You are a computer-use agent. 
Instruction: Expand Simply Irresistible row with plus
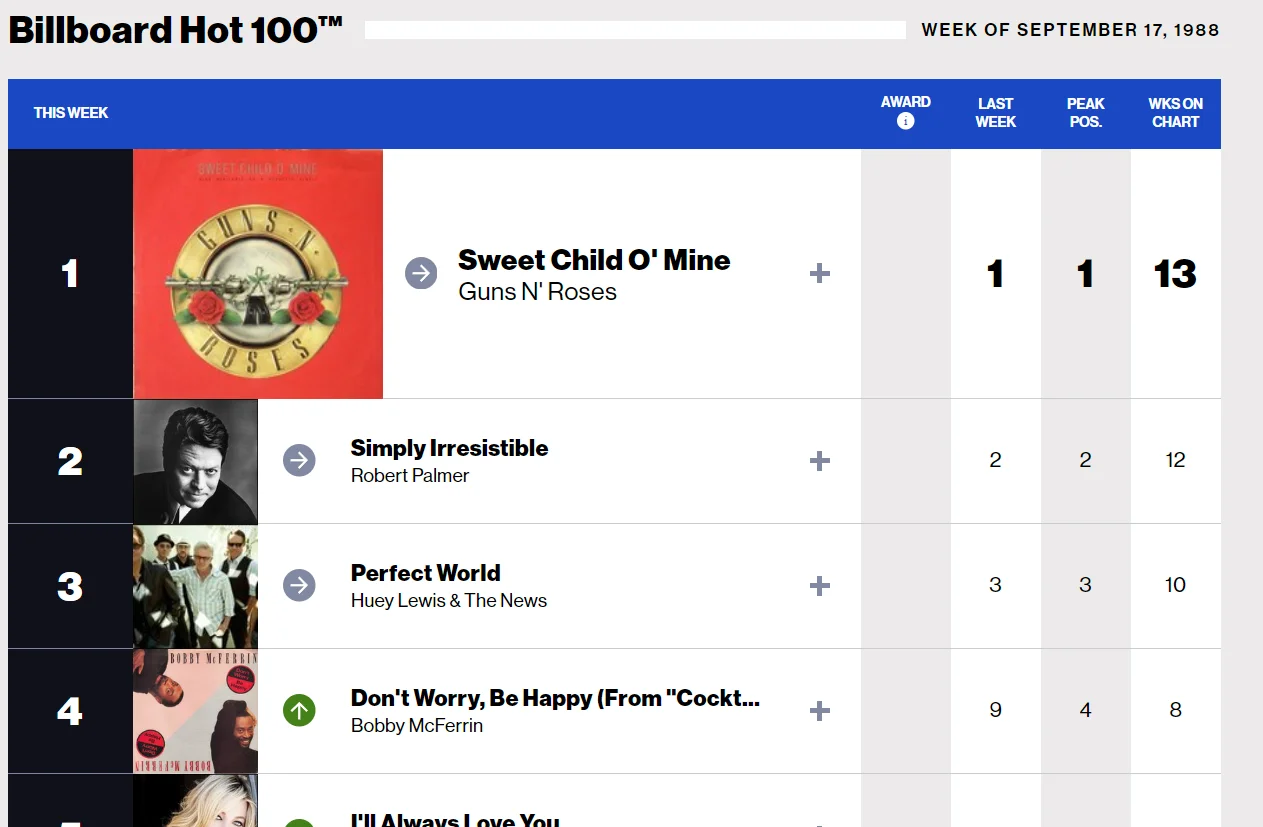[820, 460]
